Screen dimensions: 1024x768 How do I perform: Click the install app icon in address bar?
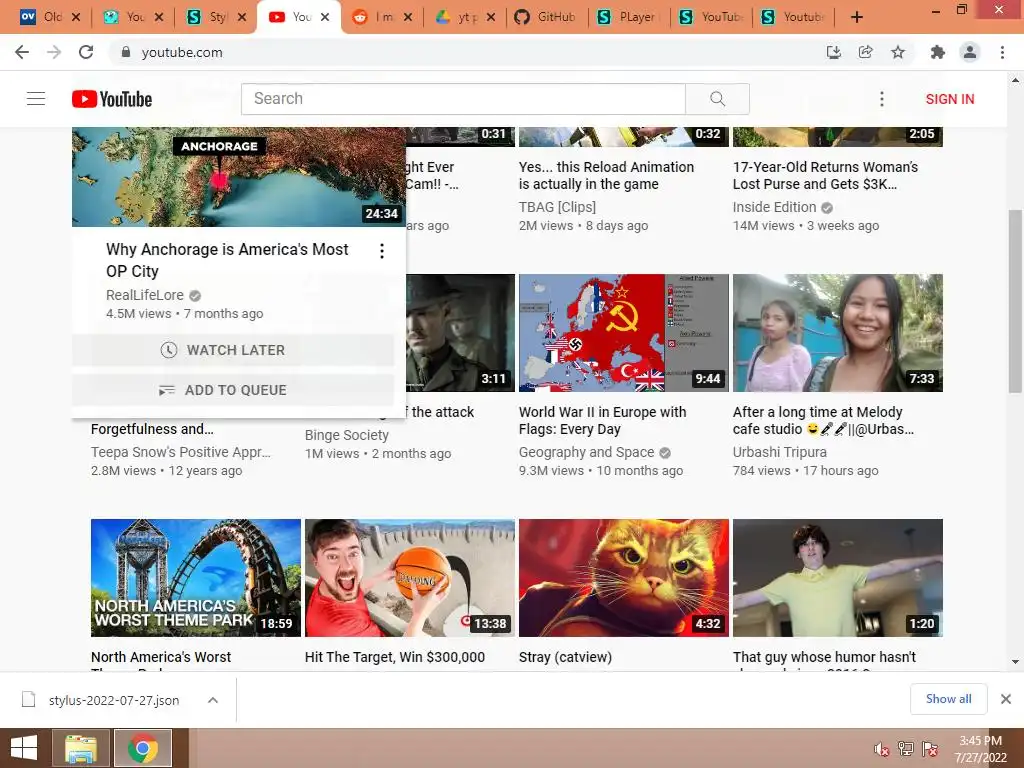833,52
